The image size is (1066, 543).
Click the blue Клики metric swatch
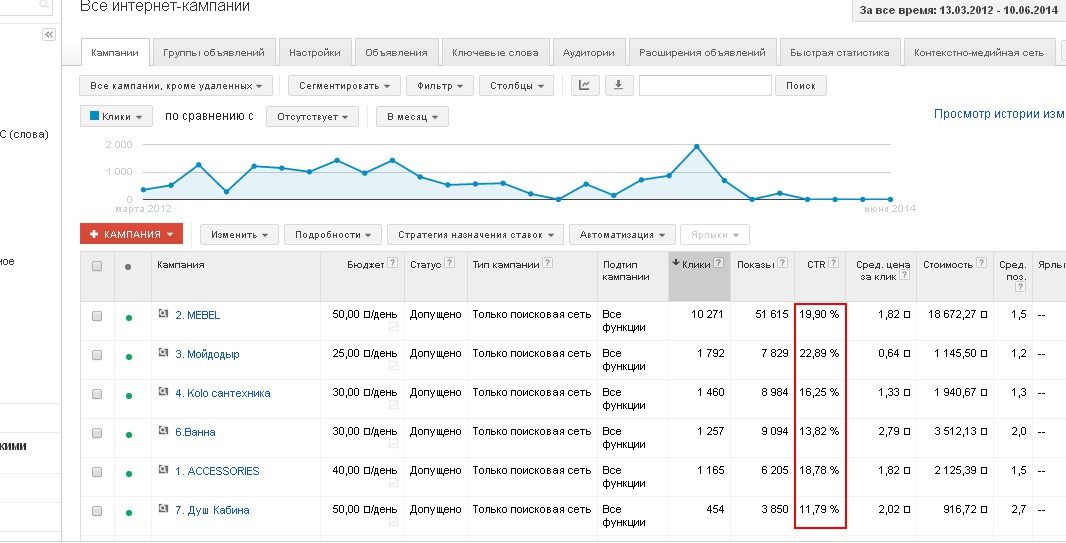coord(95,116)
